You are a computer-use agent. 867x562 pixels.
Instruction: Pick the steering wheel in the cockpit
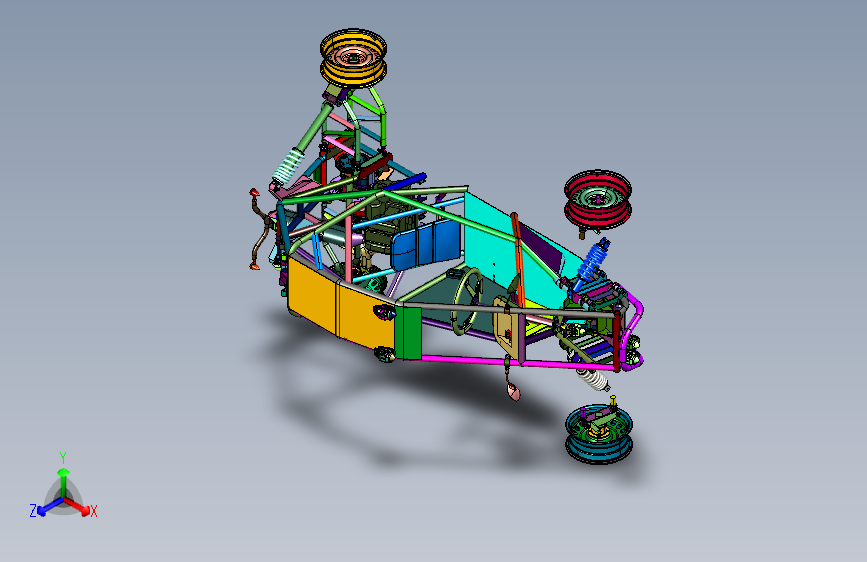point(467,300)
